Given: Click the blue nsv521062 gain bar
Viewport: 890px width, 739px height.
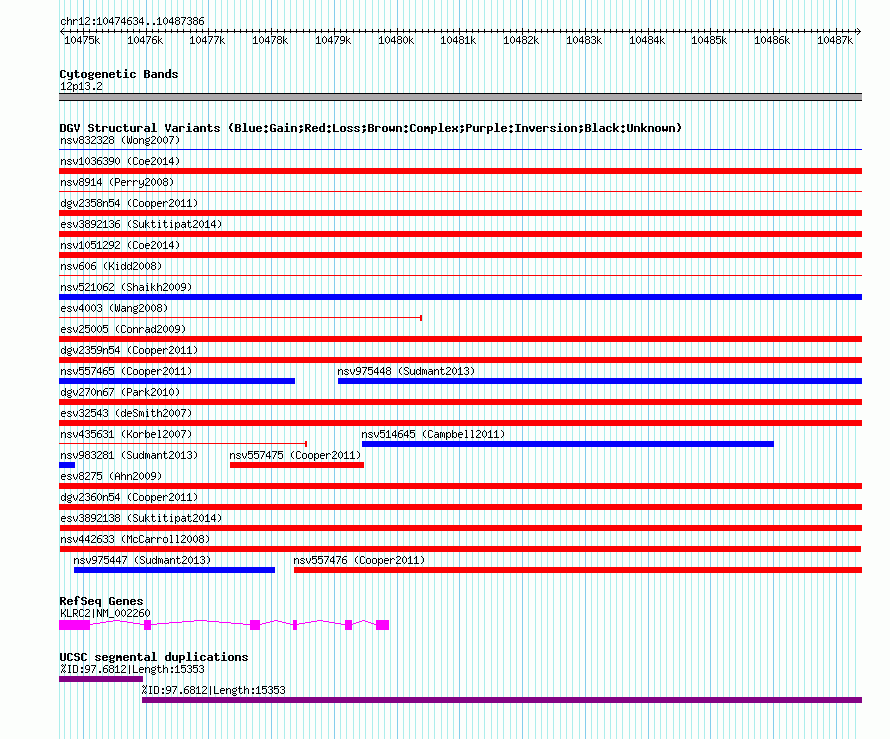Looking at the screenshot, I should click(460, 297).
